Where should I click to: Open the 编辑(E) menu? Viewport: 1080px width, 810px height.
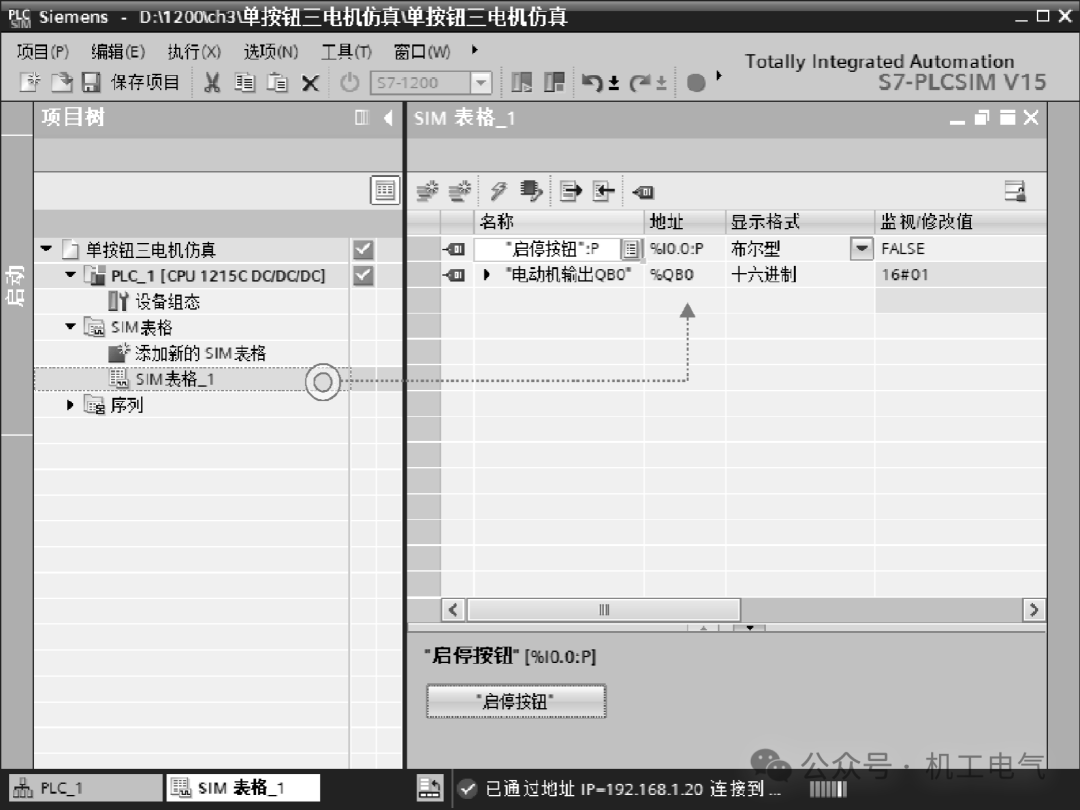click(118, 52)
